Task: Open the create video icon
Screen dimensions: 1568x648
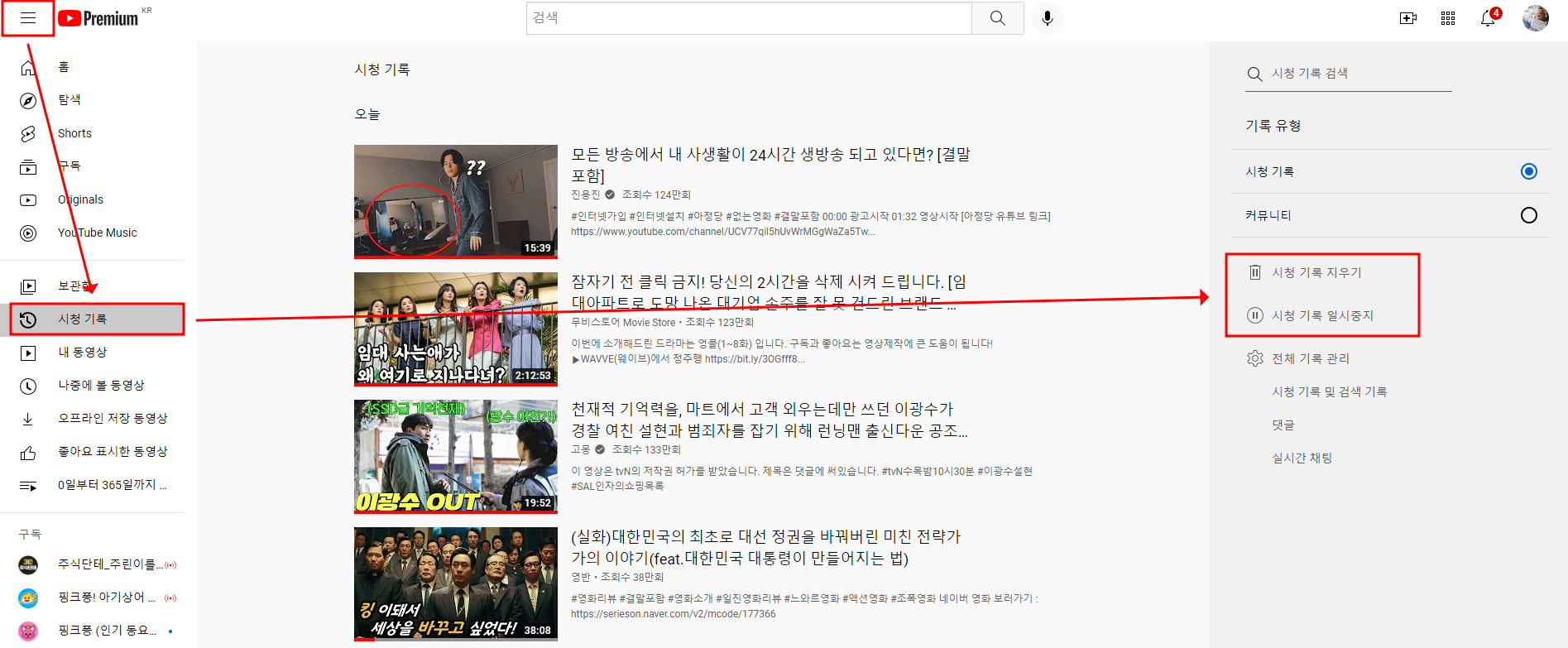Action: [x=1408, y=18]
